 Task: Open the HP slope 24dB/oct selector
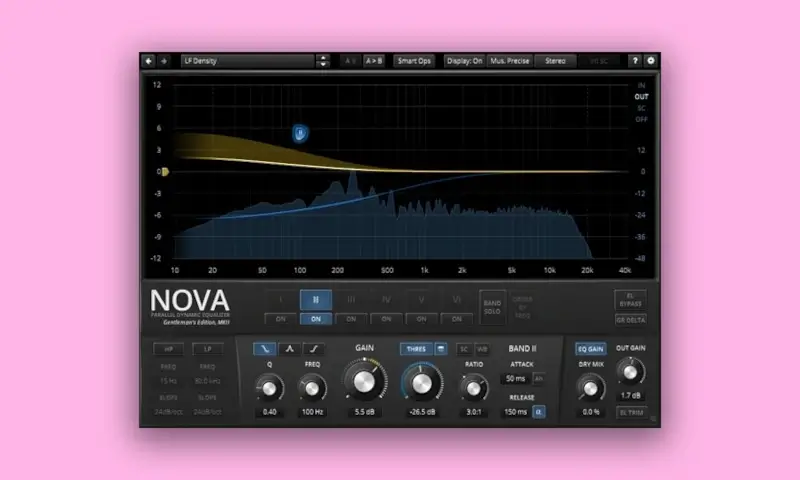click(168, 412)
